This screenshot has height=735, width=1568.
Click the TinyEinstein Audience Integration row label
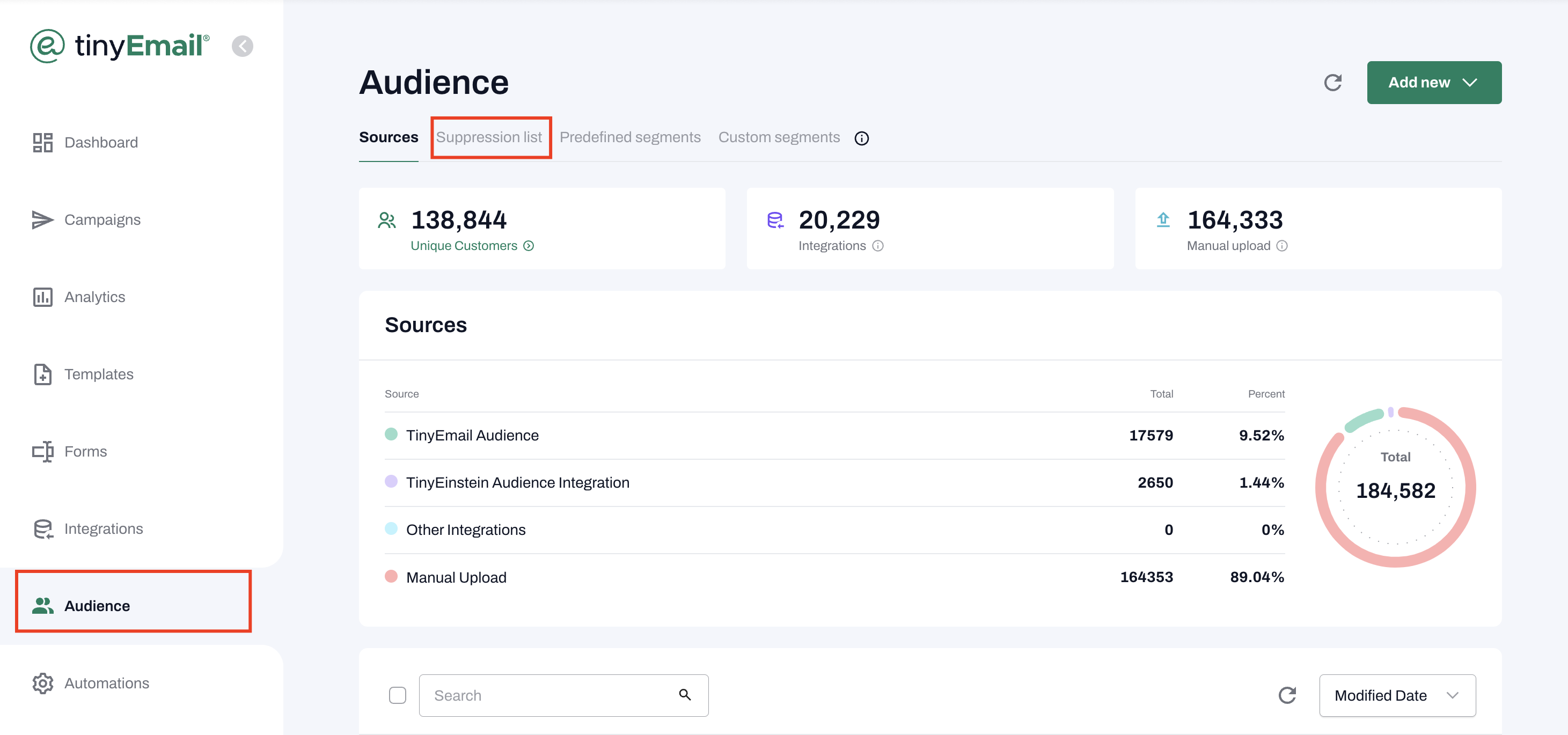[x=517, y=482]
